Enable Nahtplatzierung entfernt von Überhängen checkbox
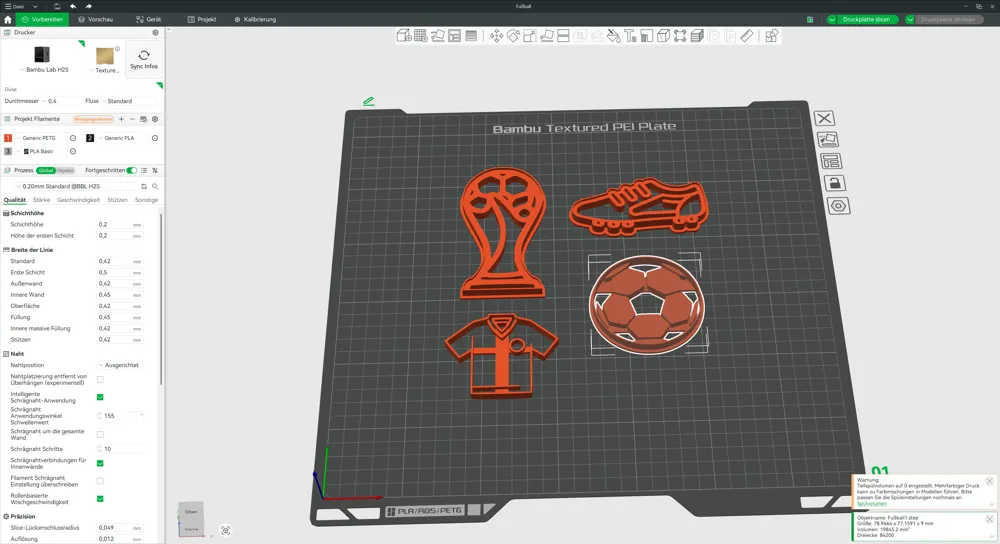Viewport: 1000px width, 544px height. click(x=100, y=379)
